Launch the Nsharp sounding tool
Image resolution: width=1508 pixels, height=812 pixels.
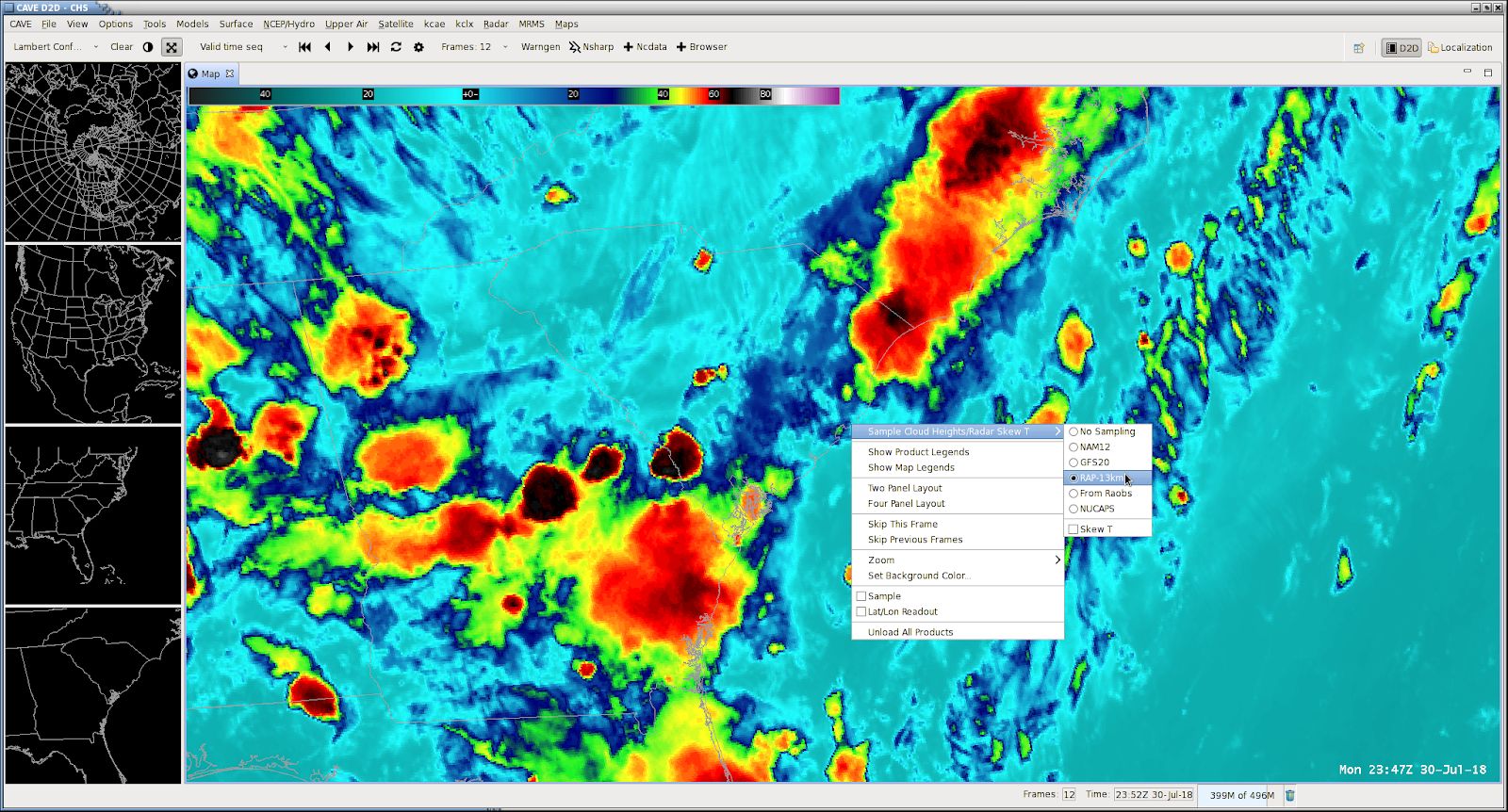(x=591, y=47)
